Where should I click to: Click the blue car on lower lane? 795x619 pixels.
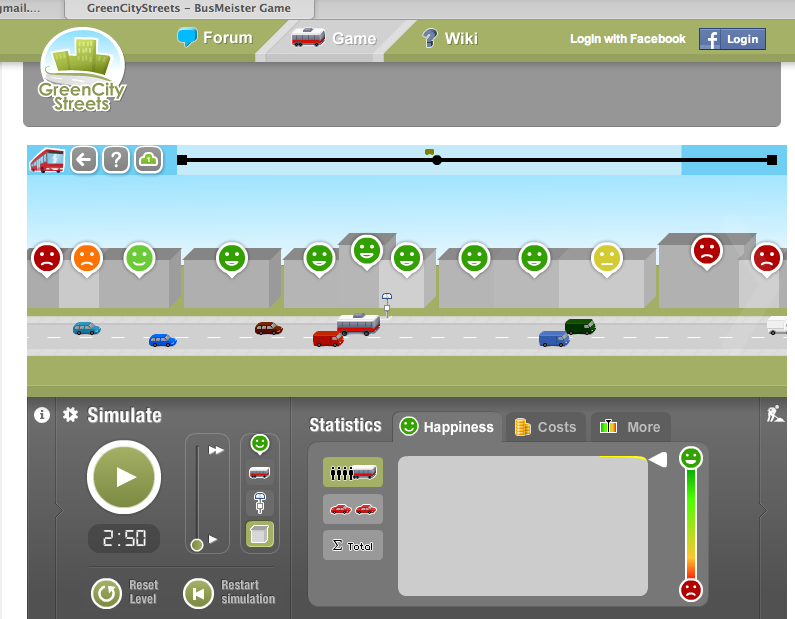point(163,340)
